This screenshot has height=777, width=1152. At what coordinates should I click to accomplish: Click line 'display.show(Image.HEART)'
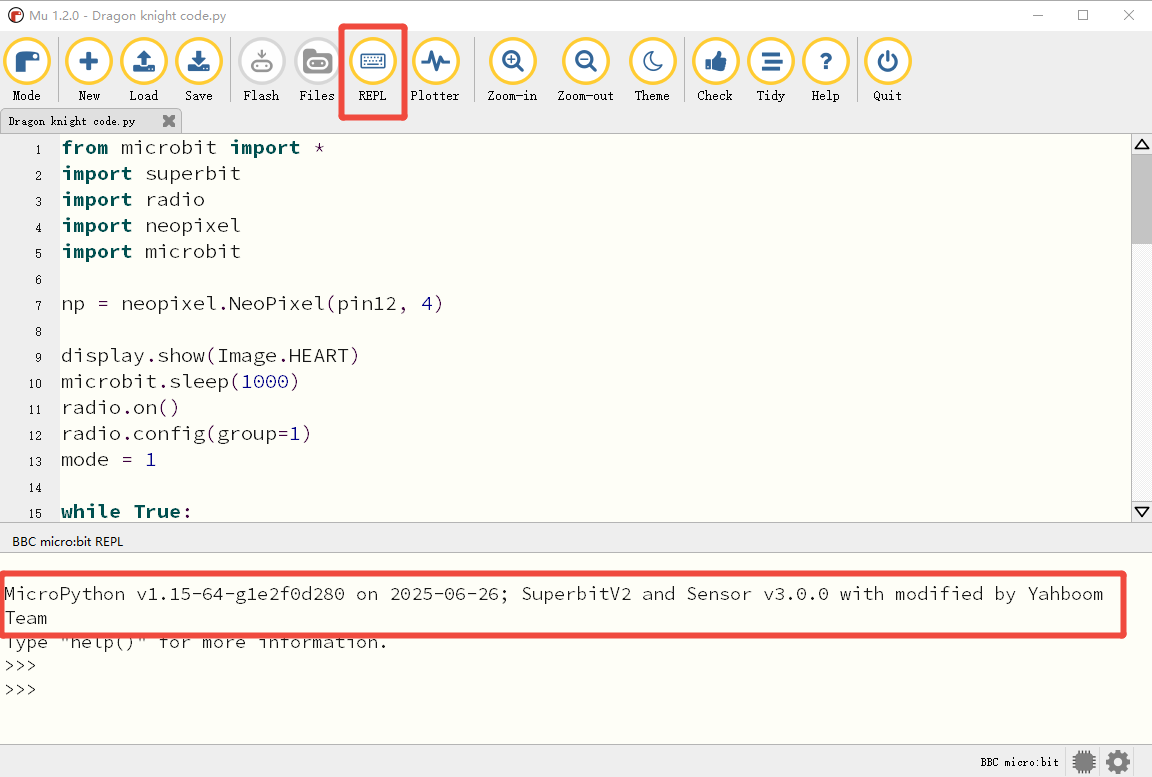pos(210,356)
